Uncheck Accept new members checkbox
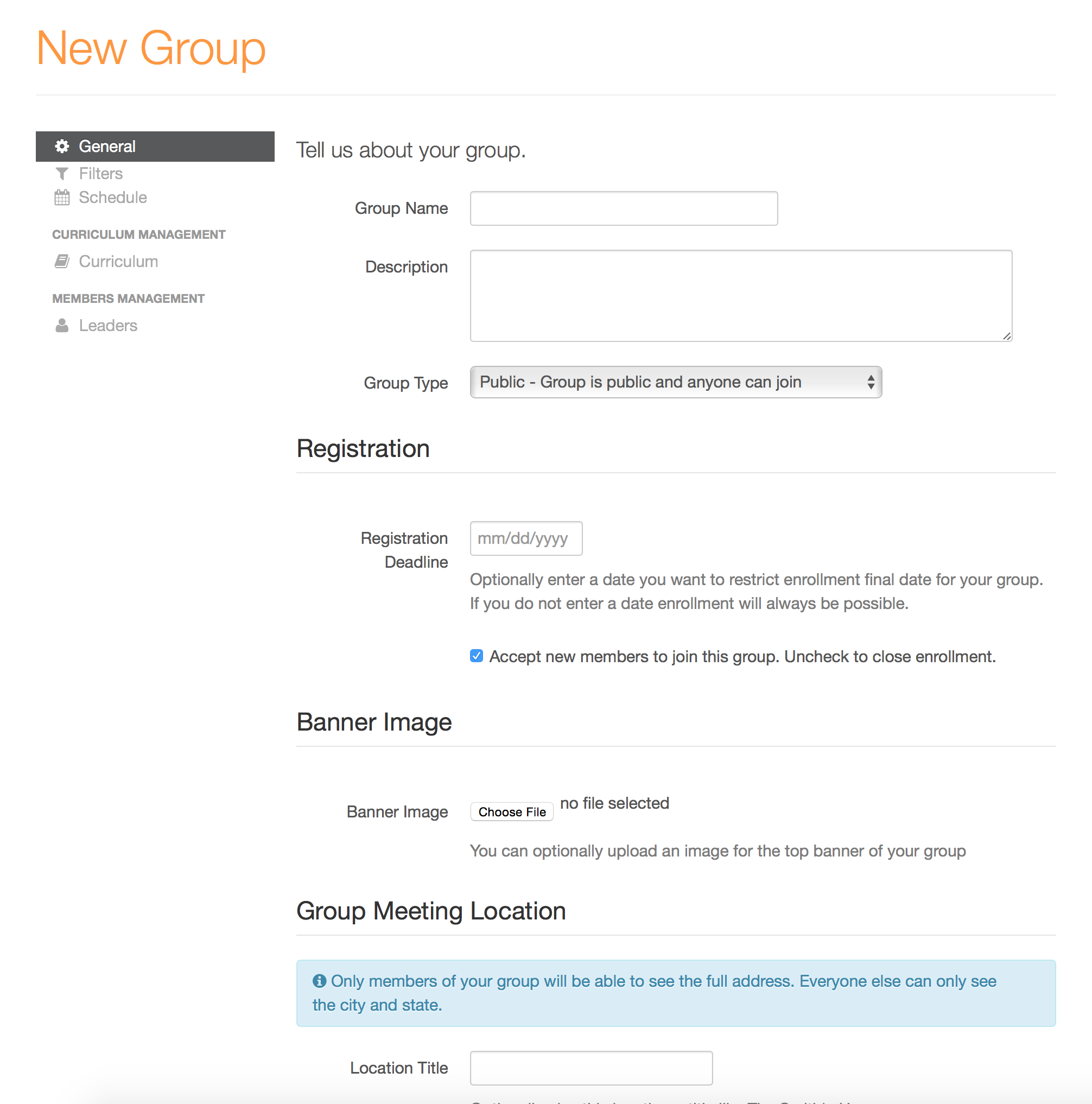Viewport: 1092px width, 1104px height. [477, 656]
